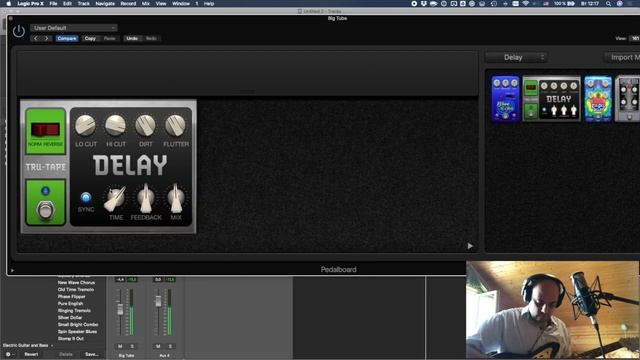
Task: Select Small Bright Combo patch
Action: click(x=78, y=324)
